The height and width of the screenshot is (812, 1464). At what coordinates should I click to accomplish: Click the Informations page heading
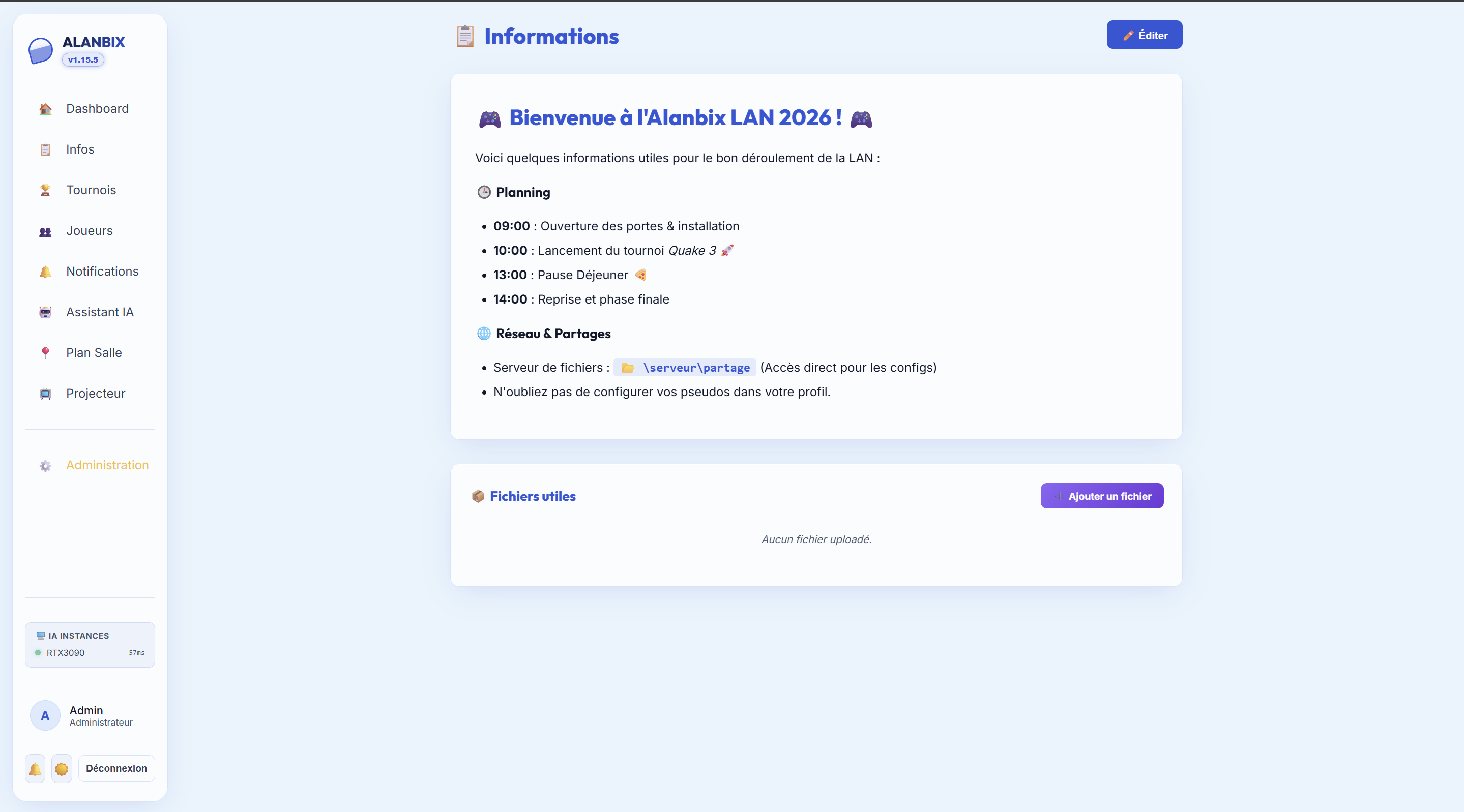[551, 37]
